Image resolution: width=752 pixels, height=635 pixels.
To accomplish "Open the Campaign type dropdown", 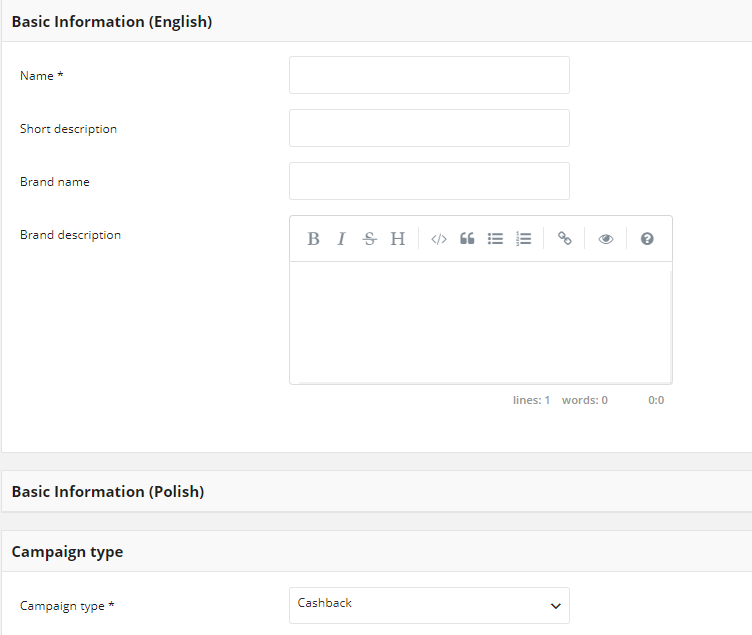I will [429, 605].
